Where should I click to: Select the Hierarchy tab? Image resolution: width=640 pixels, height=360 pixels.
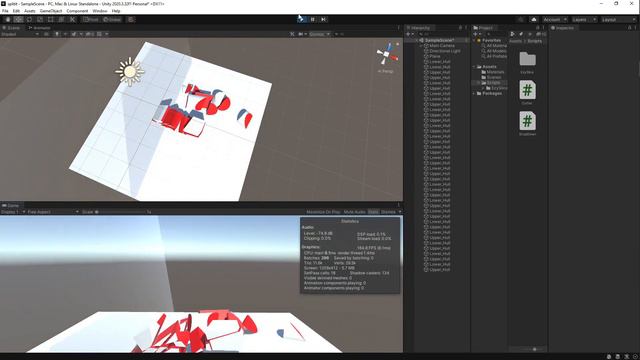tap(418, 28)
